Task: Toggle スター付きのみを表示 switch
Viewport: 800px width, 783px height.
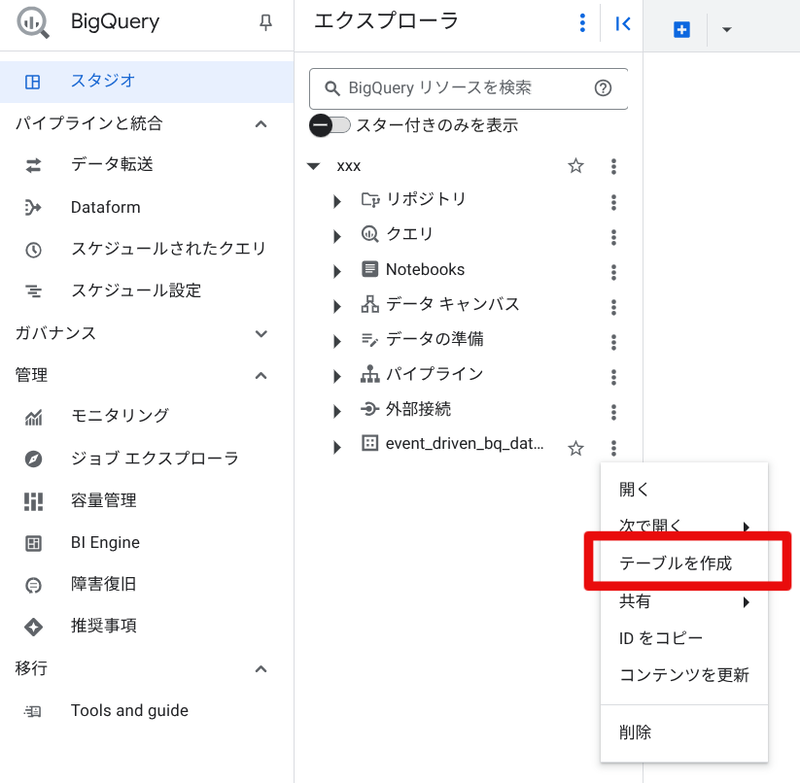Action: pyautogui.click(x=330, y=125)
